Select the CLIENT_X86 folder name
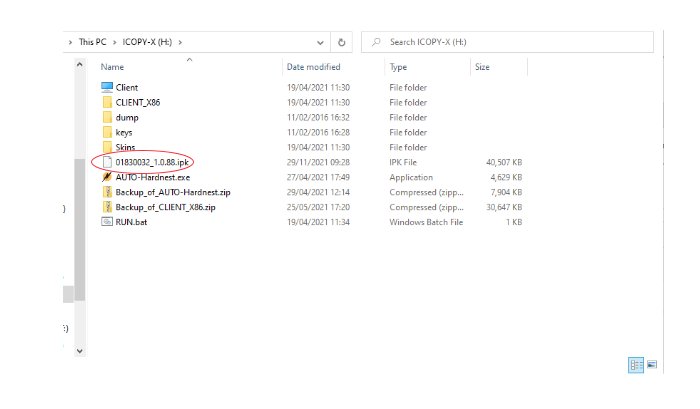 138,102
